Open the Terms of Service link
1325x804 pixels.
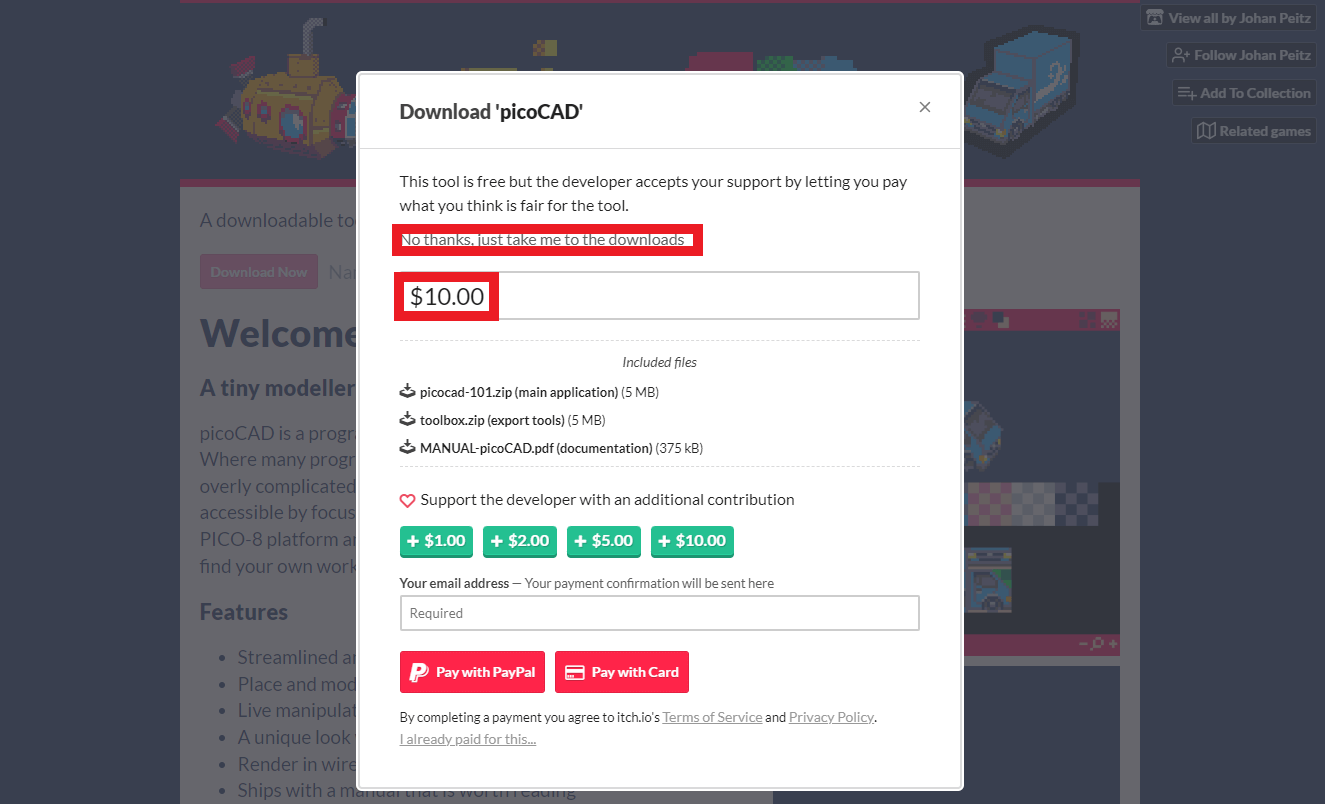click(x=712, y=717)
